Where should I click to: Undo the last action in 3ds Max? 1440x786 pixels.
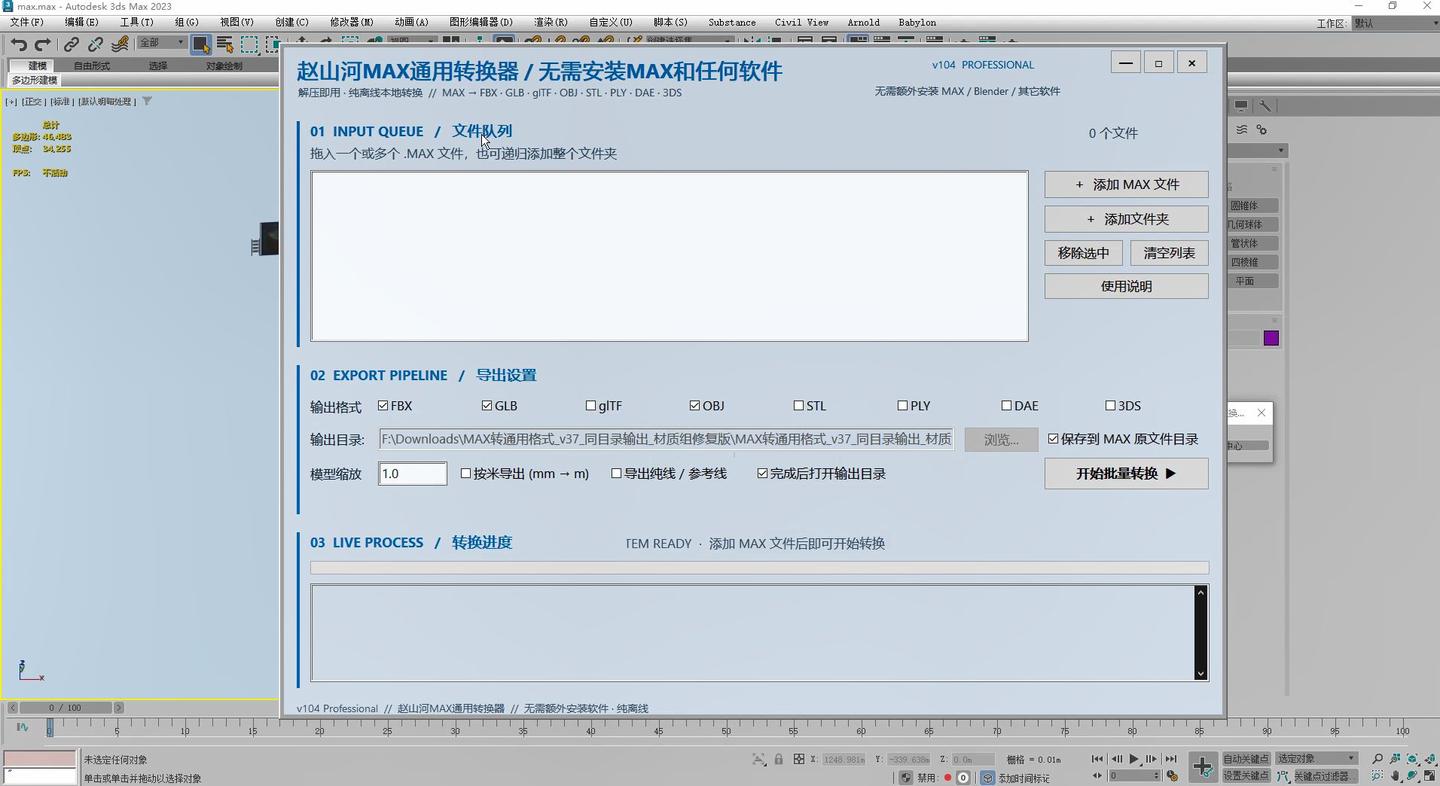tap(18, 44)
